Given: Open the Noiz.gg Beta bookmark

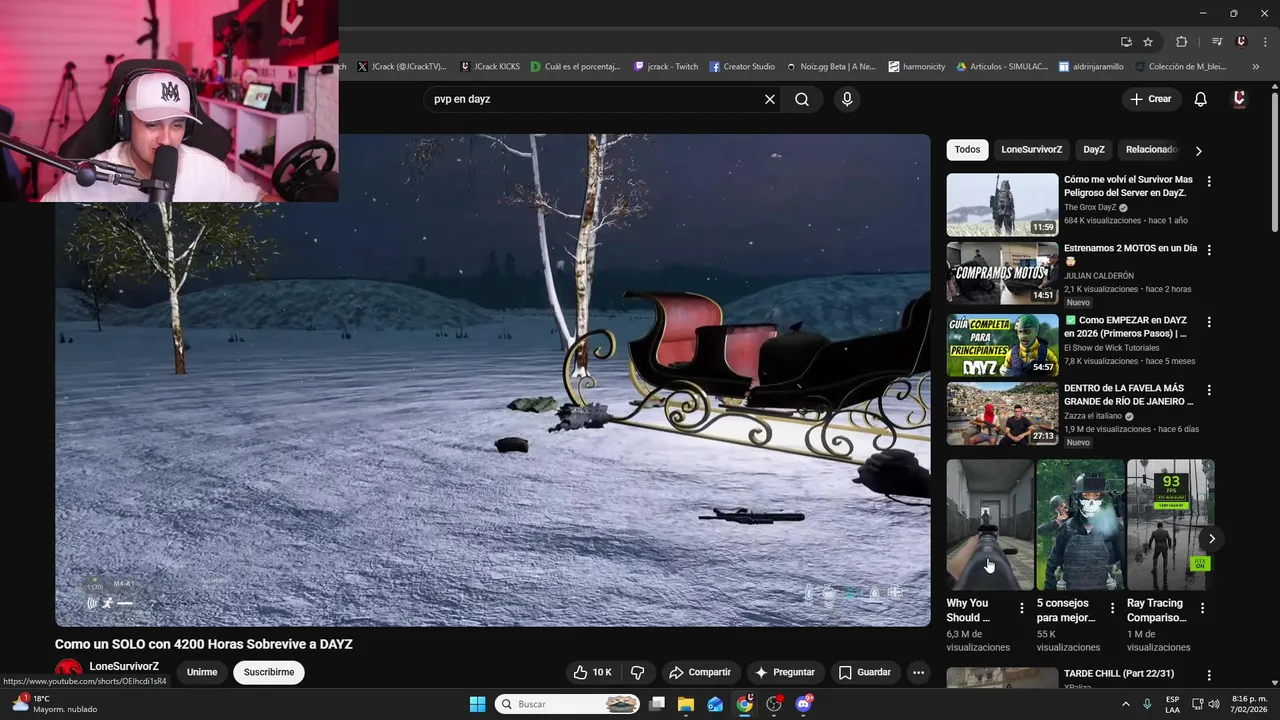Looking at the screenshot, I should click(831, 67).
